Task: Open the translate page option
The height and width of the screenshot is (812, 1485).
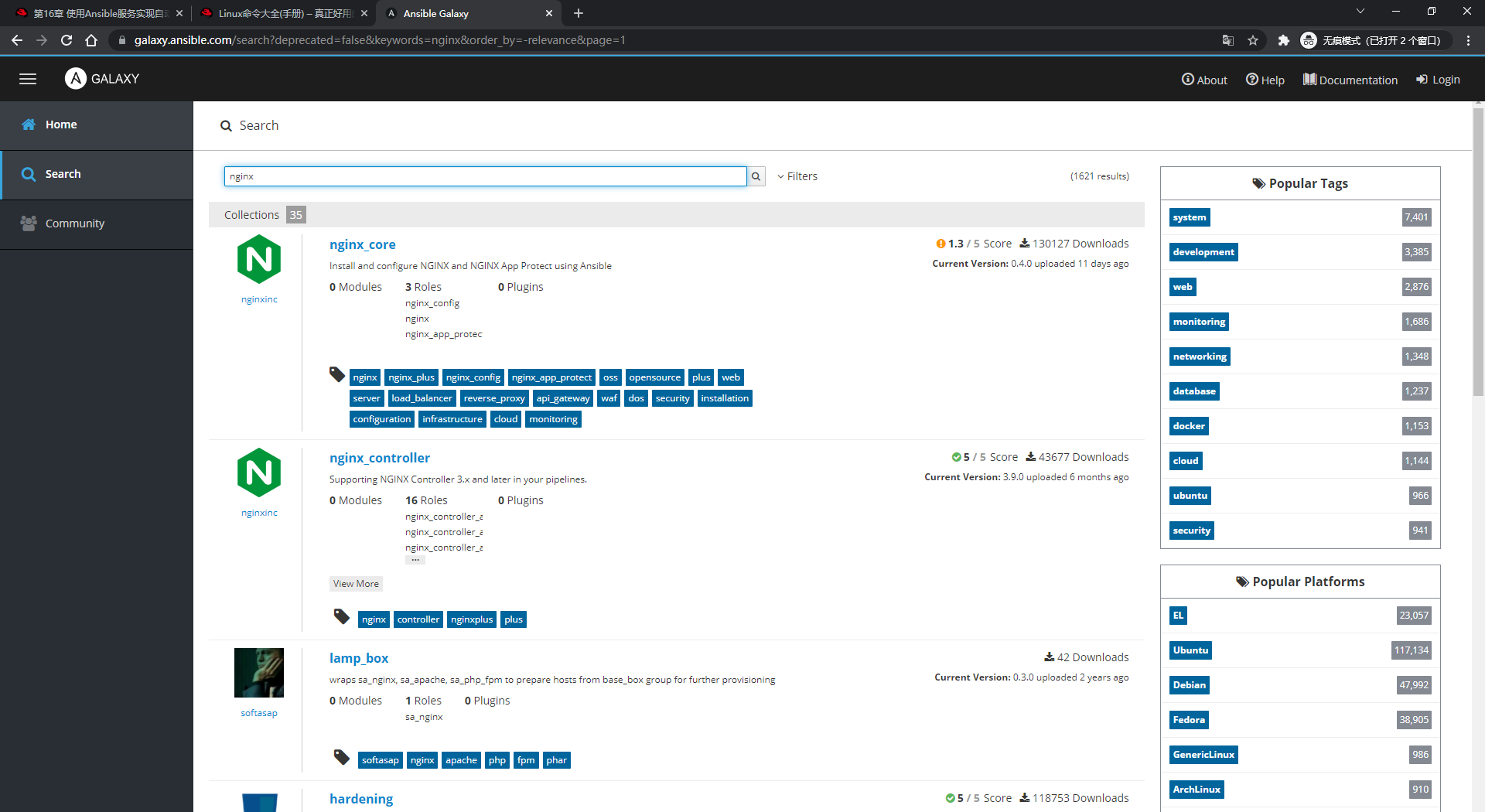Action: point(1227,40)
